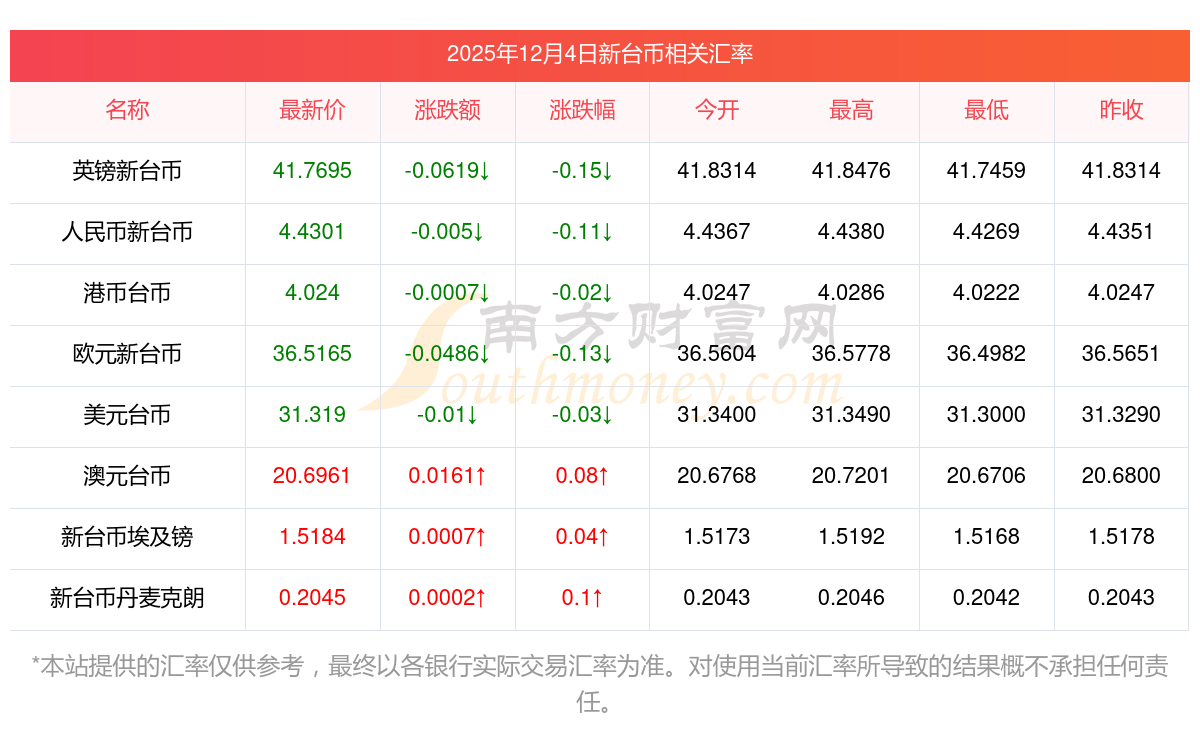The image size is (1200, 733).
Task: Click the 新台币丹麦克朗 row name
Action: (127, 598)
